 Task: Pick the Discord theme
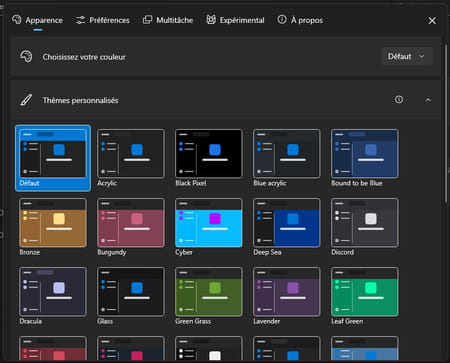[x=365, y=227]
